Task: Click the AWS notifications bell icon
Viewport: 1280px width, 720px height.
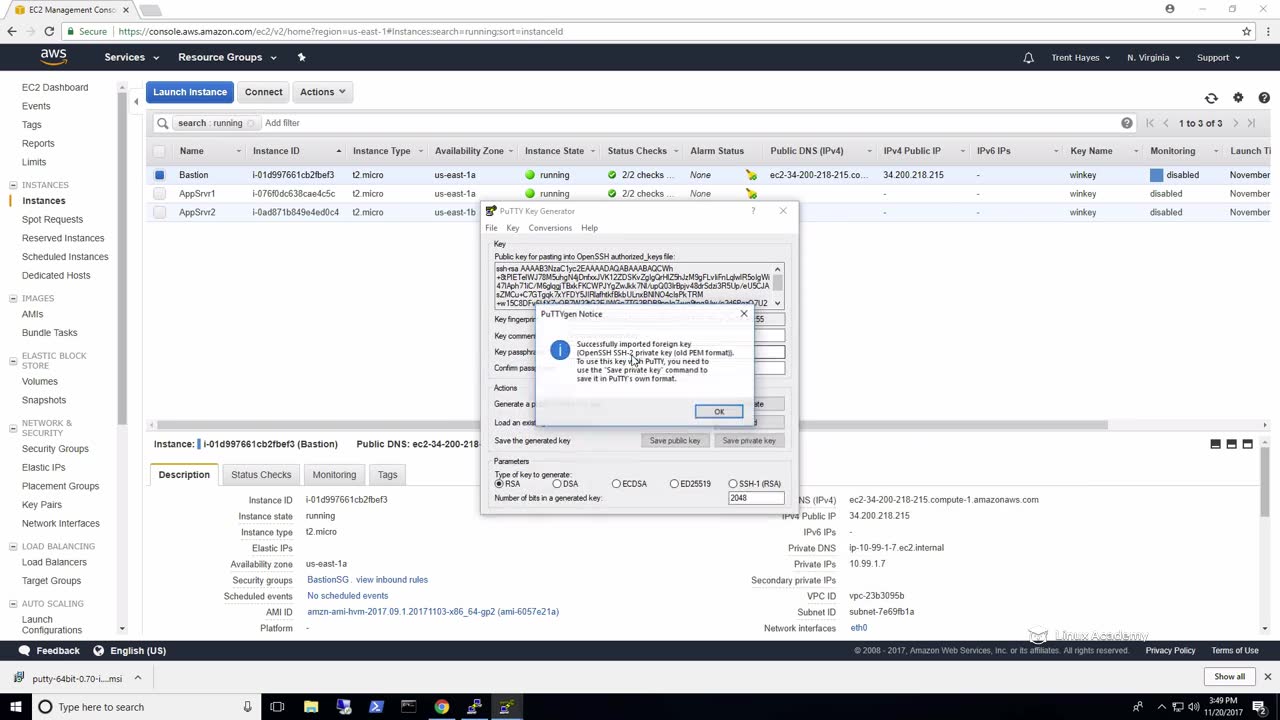Action: coord(1028,58)
